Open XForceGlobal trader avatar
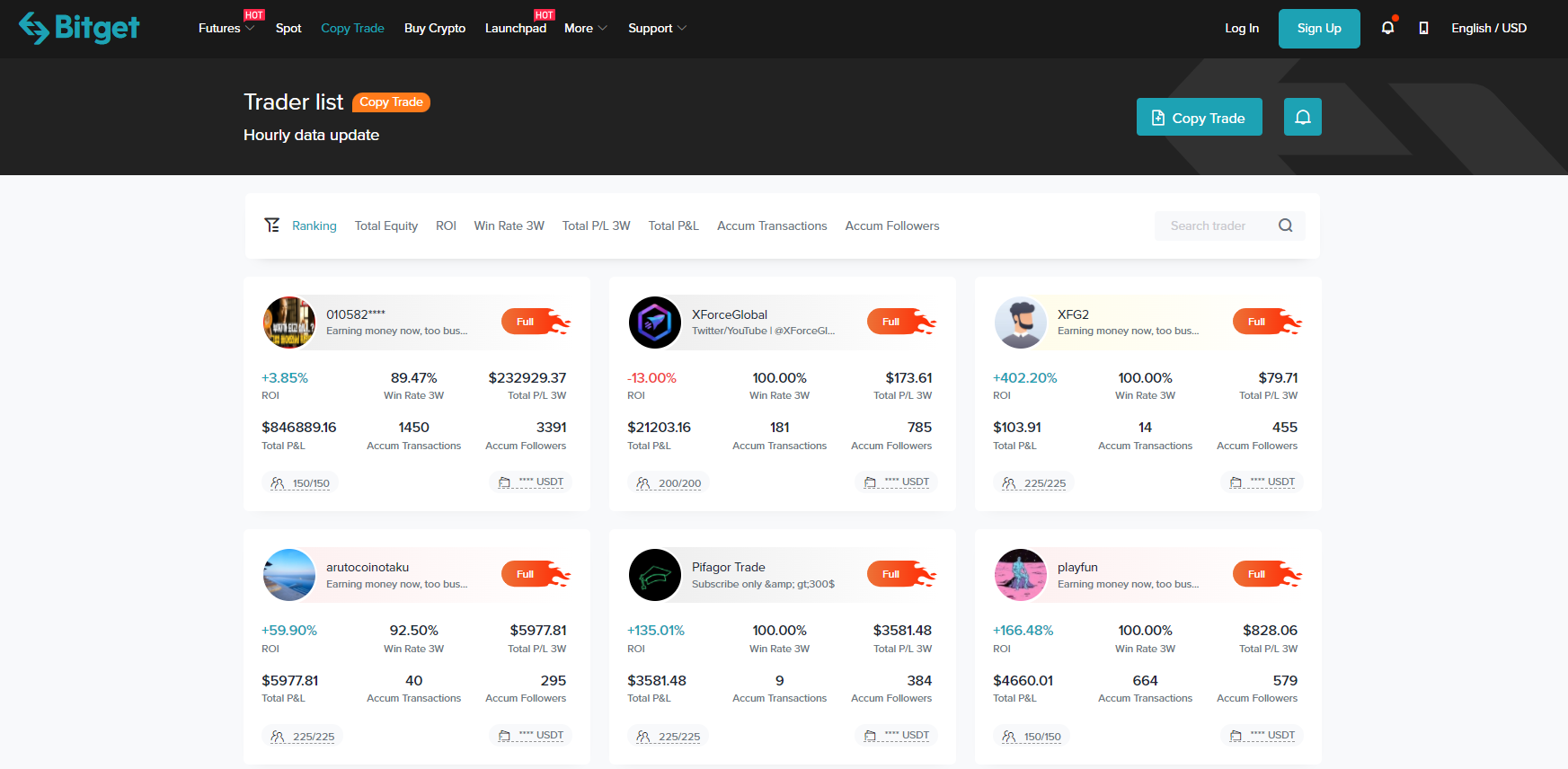Viewport: 1568px width, 769px height. point(655,323)
